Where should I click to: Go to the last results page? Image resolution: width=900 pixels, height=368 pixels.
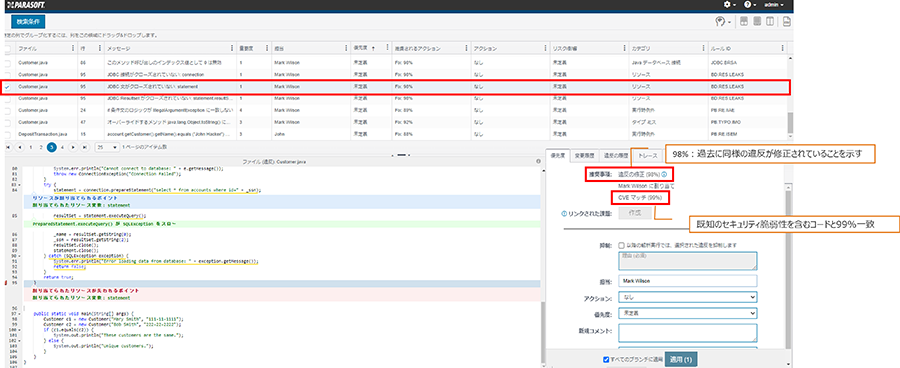(x=85, y=147)
